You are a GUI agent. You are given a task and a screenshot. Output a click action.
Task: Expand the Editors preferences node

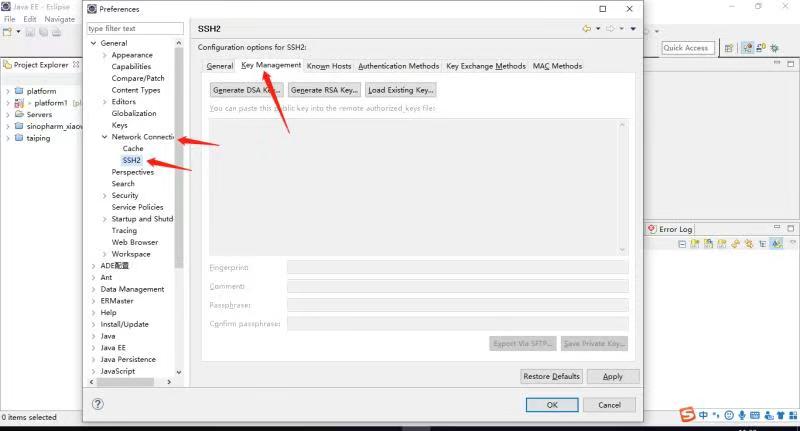pyautogui.click(x=105, y=102)
